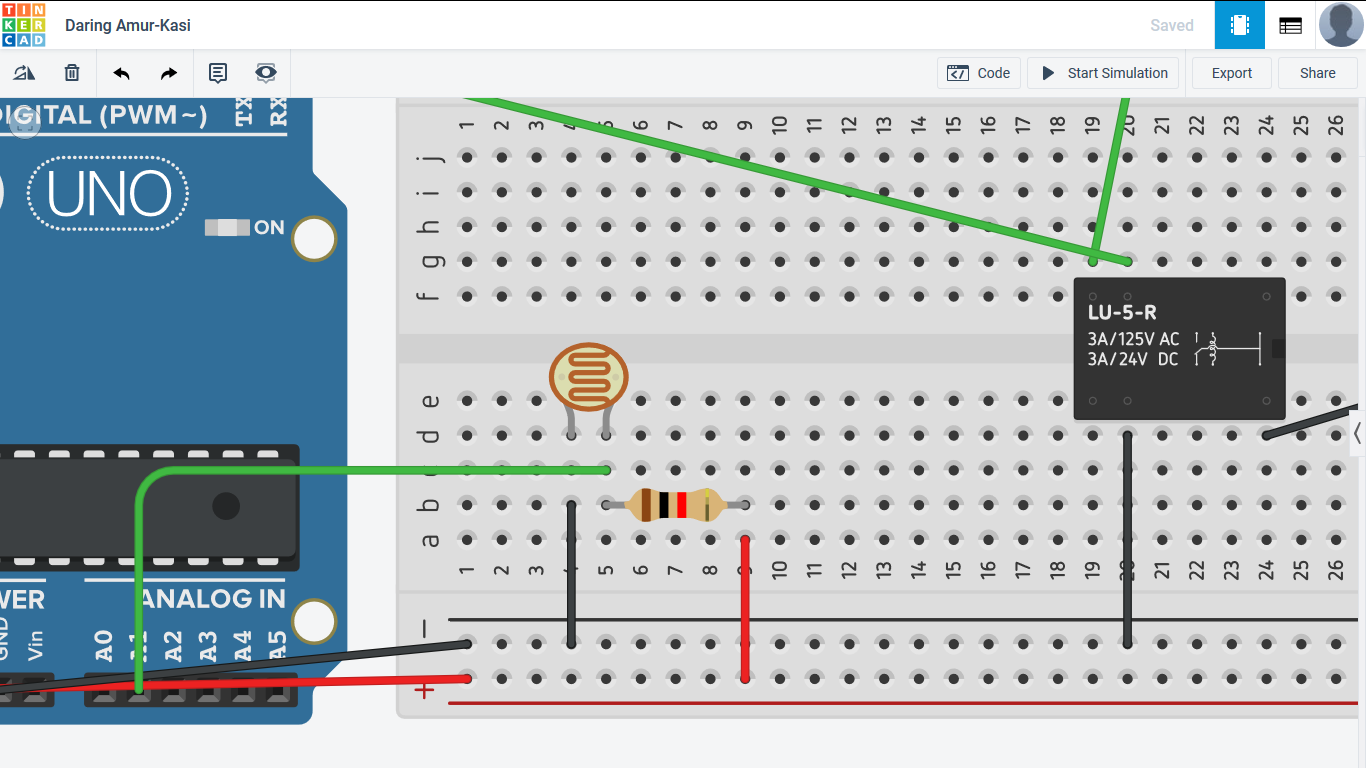Click the Saved status text
The height and width of the screenshot is (768, 1366).
1171,25
